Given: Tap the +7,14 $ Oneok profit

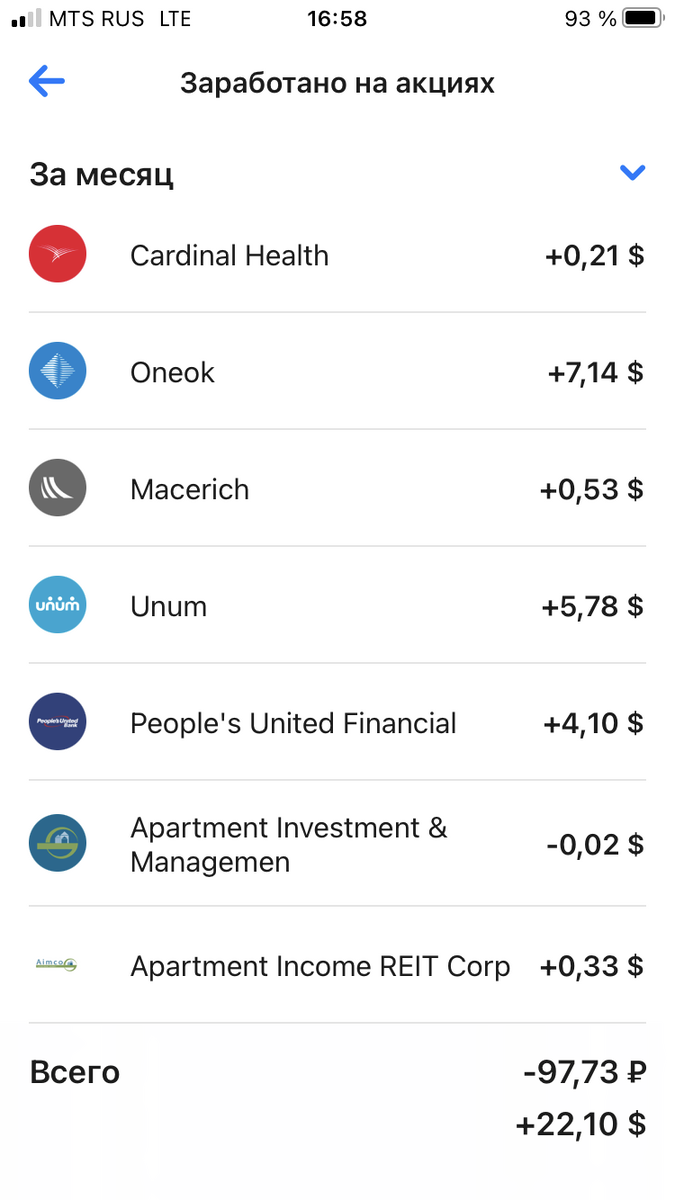Looking at the screenshot, I should click(x=596, y=373).
